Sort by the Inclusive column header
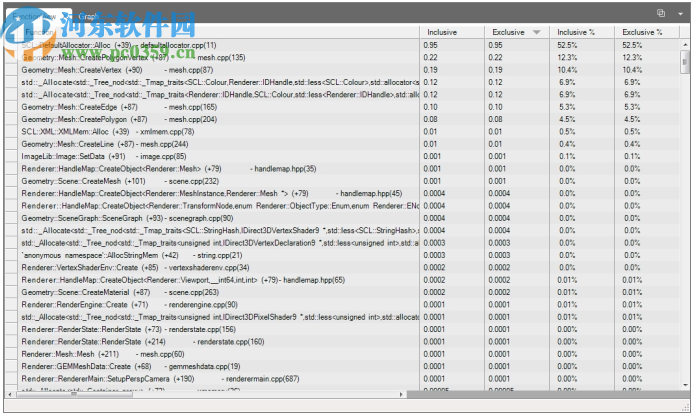Viewport: 692px width, 413px height. click(451, 32)
